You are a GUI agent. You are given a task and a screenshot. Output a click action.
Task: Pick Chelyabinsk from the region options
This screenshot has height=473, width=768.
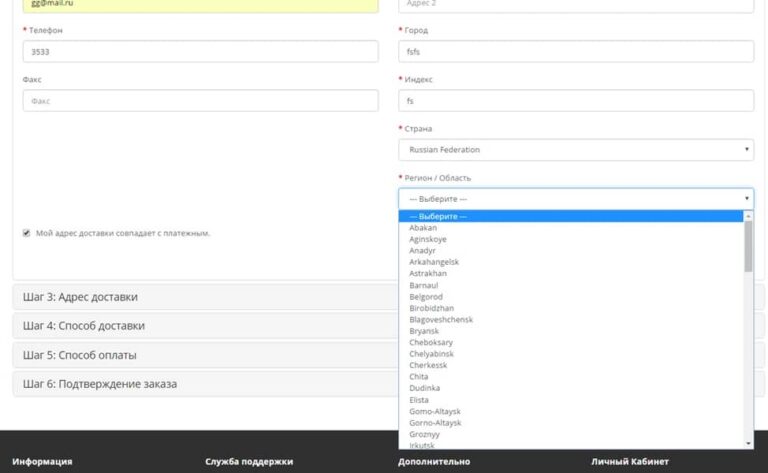tap(431, 354)
